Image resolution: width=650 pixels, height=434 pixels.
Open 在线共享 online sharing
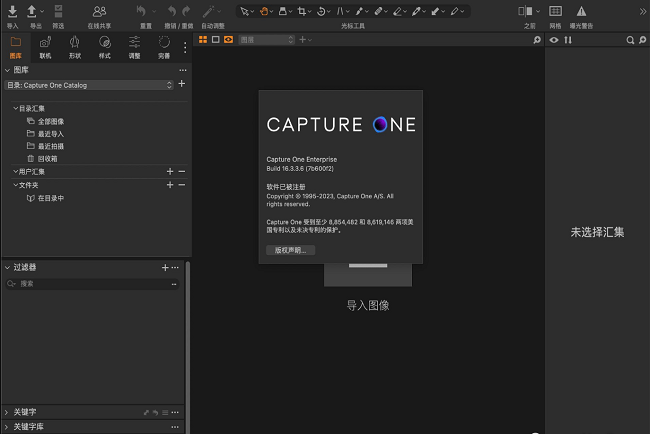pyautogui.click(x=99, y=12)
